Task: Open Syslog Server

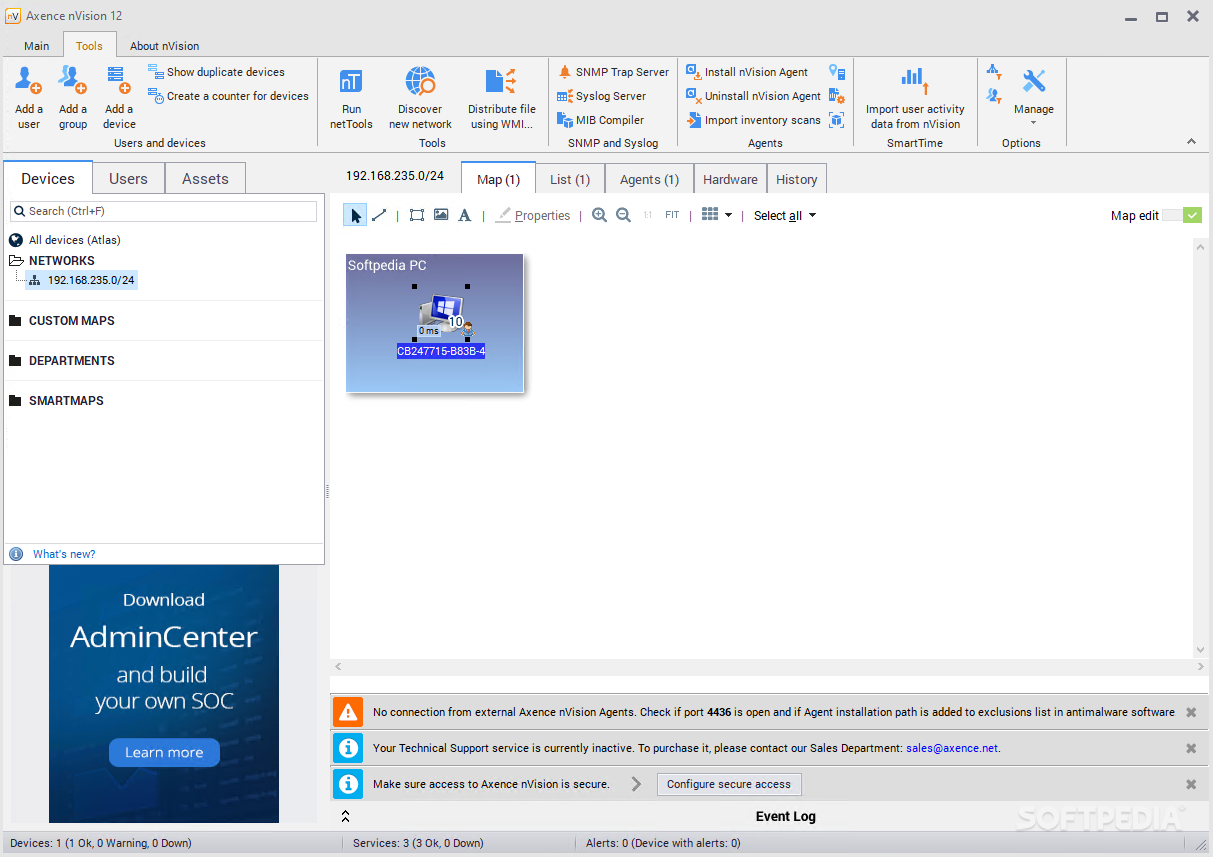Action: coord(601,96)
